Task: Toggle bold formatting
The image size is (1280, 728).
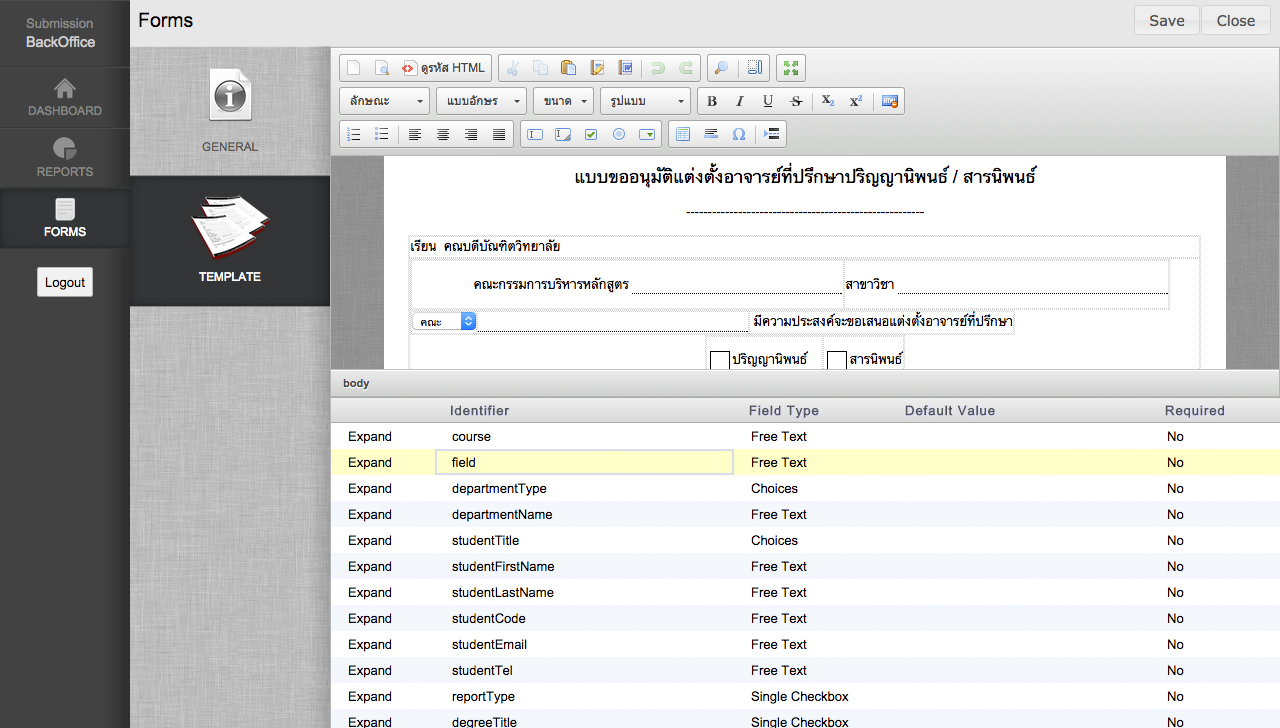Action: pyautogui.click(x=712, y=101)
